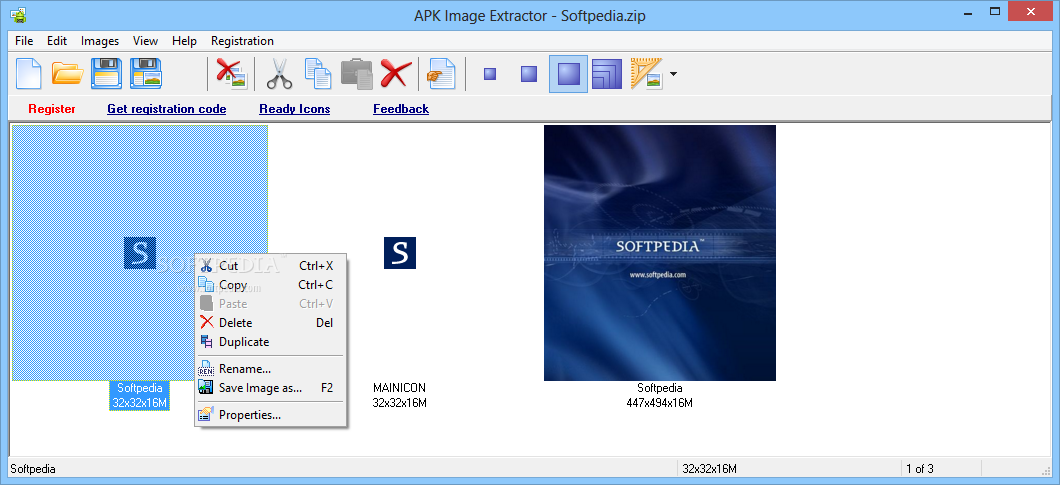The height and width of the screenshot is (485, 1060).
Task: Click the Copy documents toolbar icon
Action: 318,74
